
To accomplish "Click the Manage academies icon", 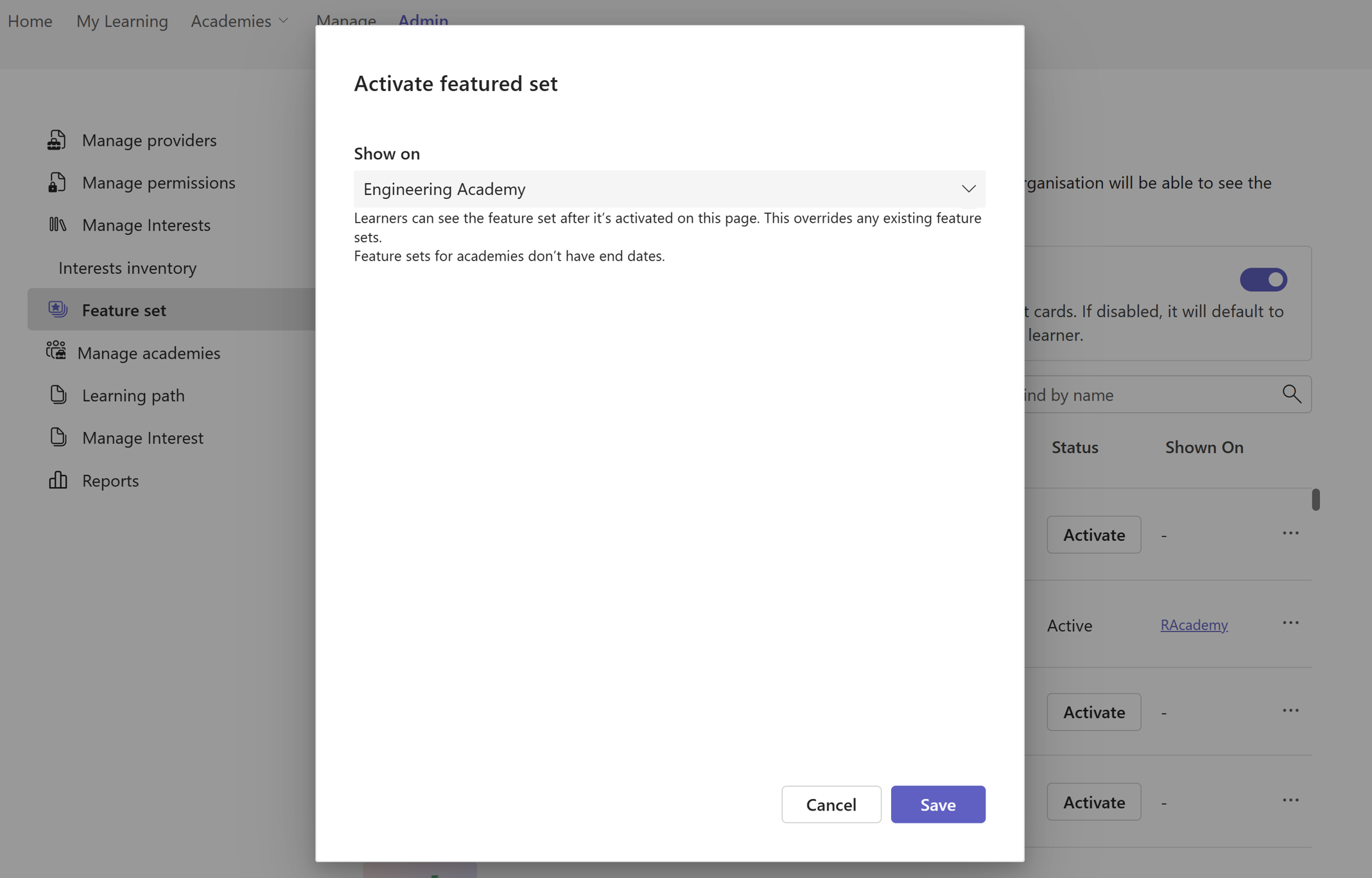I will click(56, 352).
